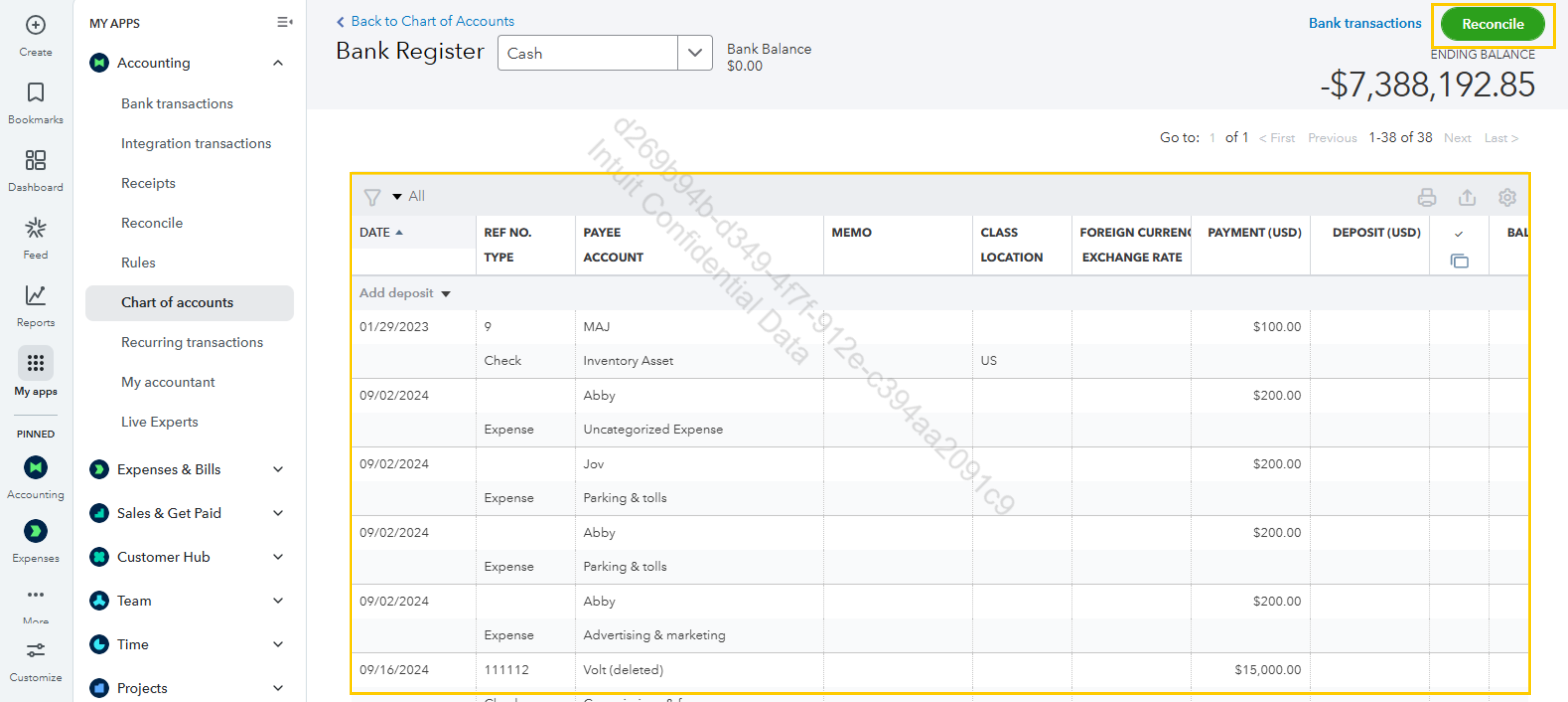1568x702 pixels.
Task: Expand Expenses & Bills section
Action: (278, 469)
